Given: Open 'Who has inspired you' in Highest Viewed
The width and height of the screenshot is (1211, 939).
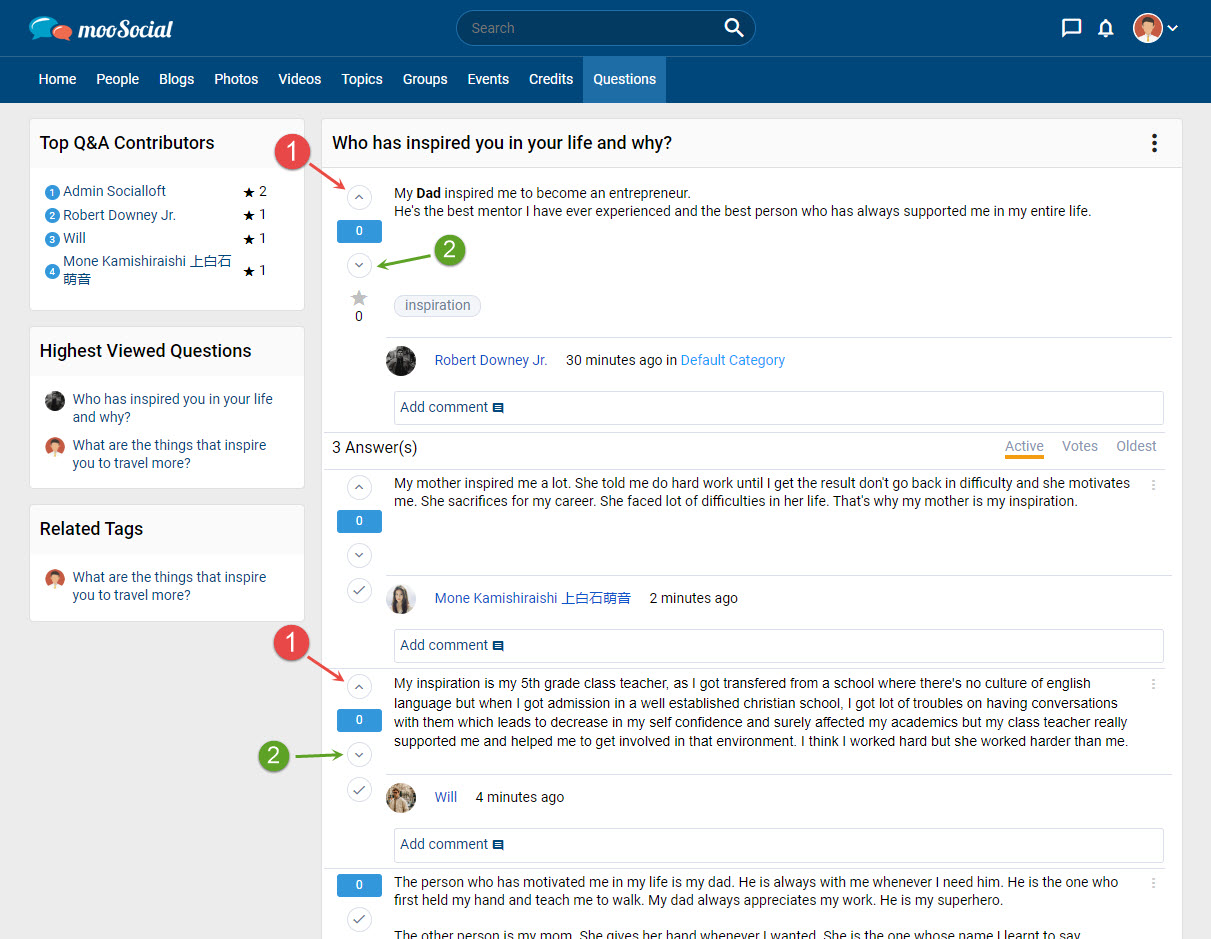Looking at the screenshot, I should click(172, 408).
